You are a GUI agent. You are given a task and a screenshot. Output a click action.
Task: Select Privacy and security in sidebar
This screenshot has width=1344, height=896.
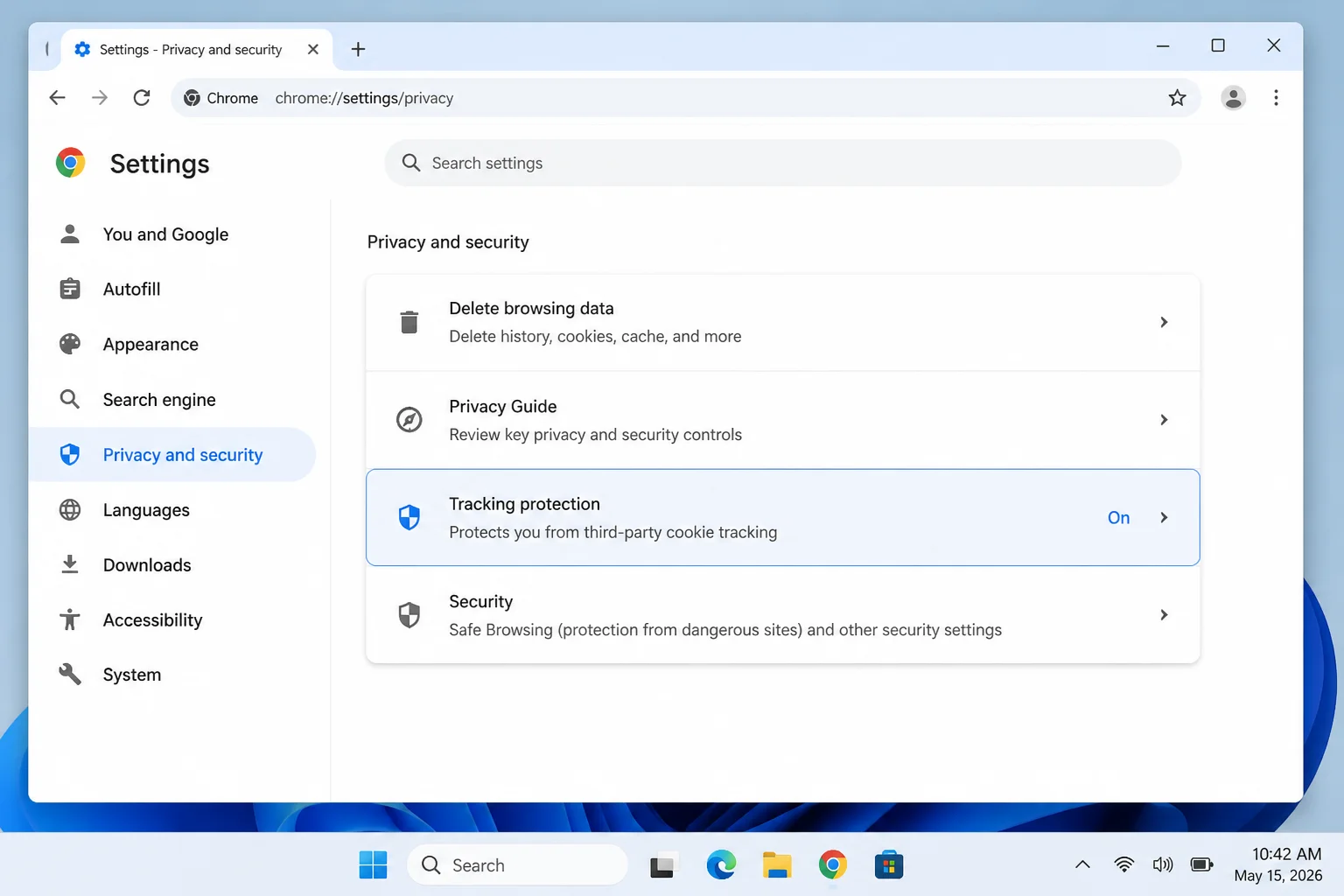pyautogui.click(x=172, y=454)
